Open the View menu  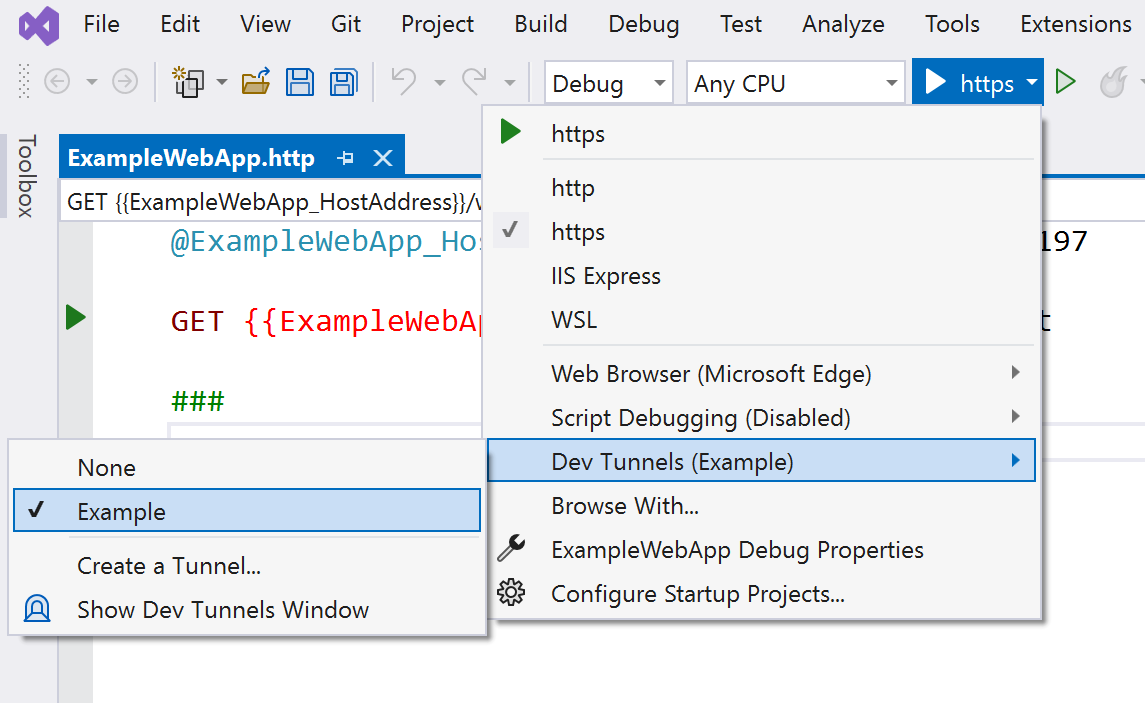pyautogui.click(x=266, y=24)
